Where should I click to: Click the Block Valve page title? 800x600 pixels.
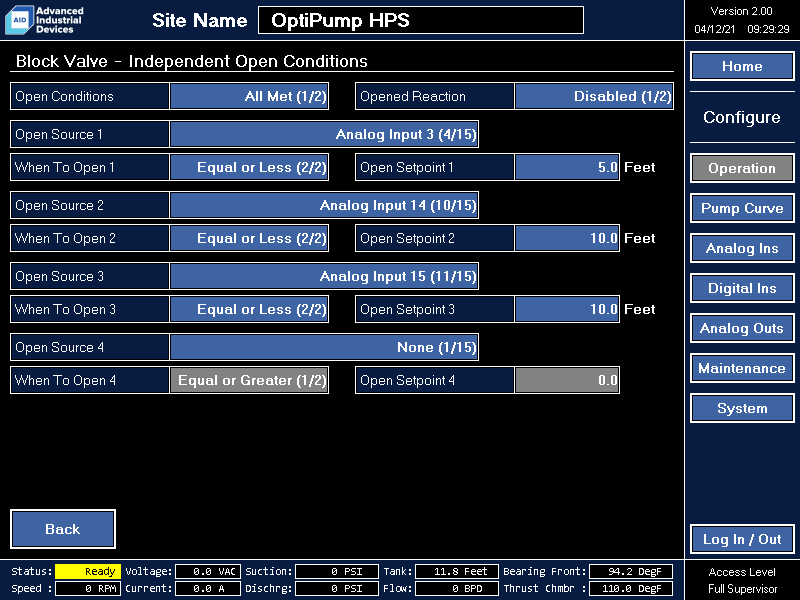(191, 61)
